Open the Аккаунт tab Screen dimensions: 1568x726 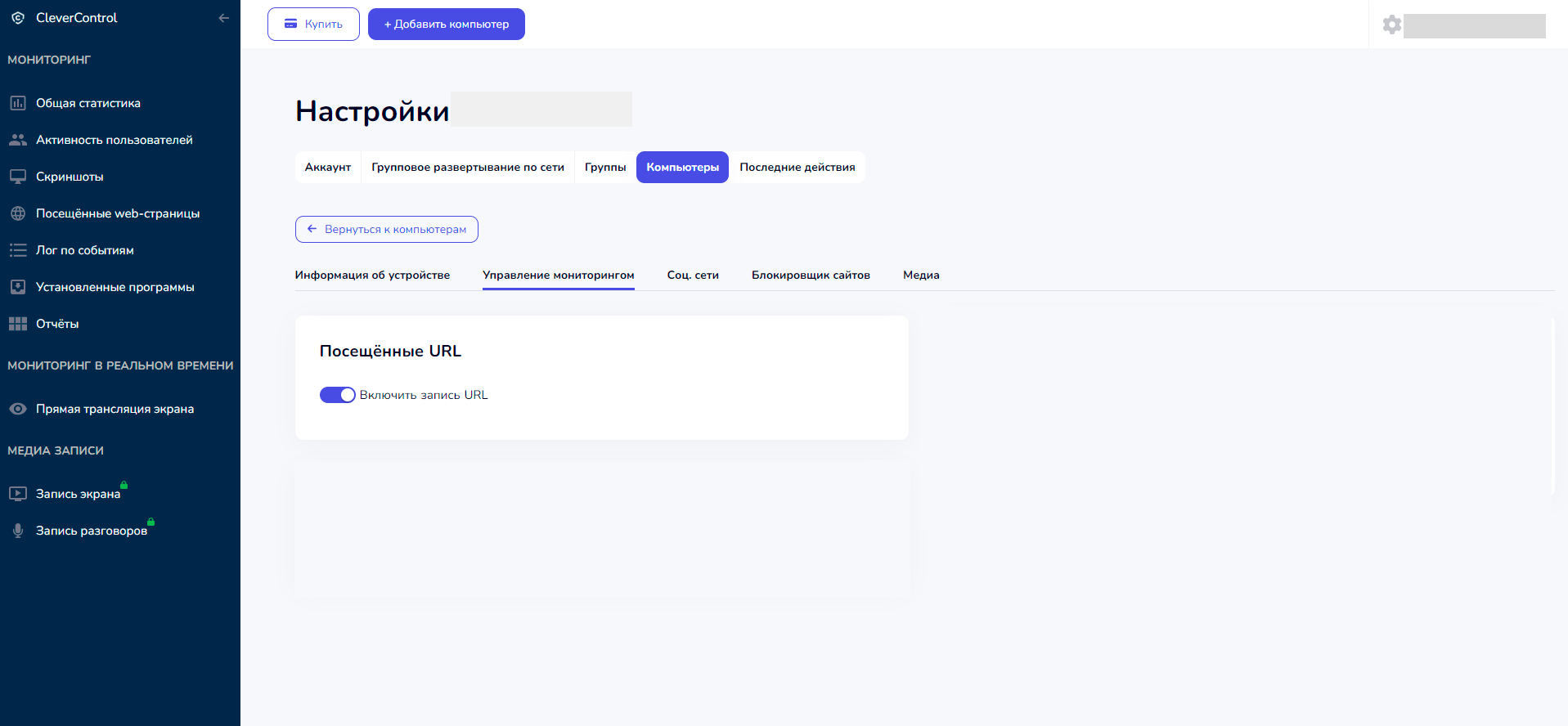328,167
